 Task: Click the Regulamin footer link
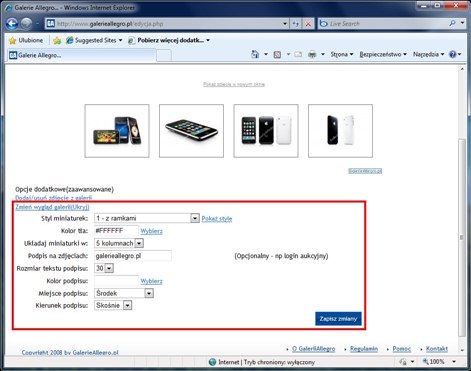tap(364, 349)
